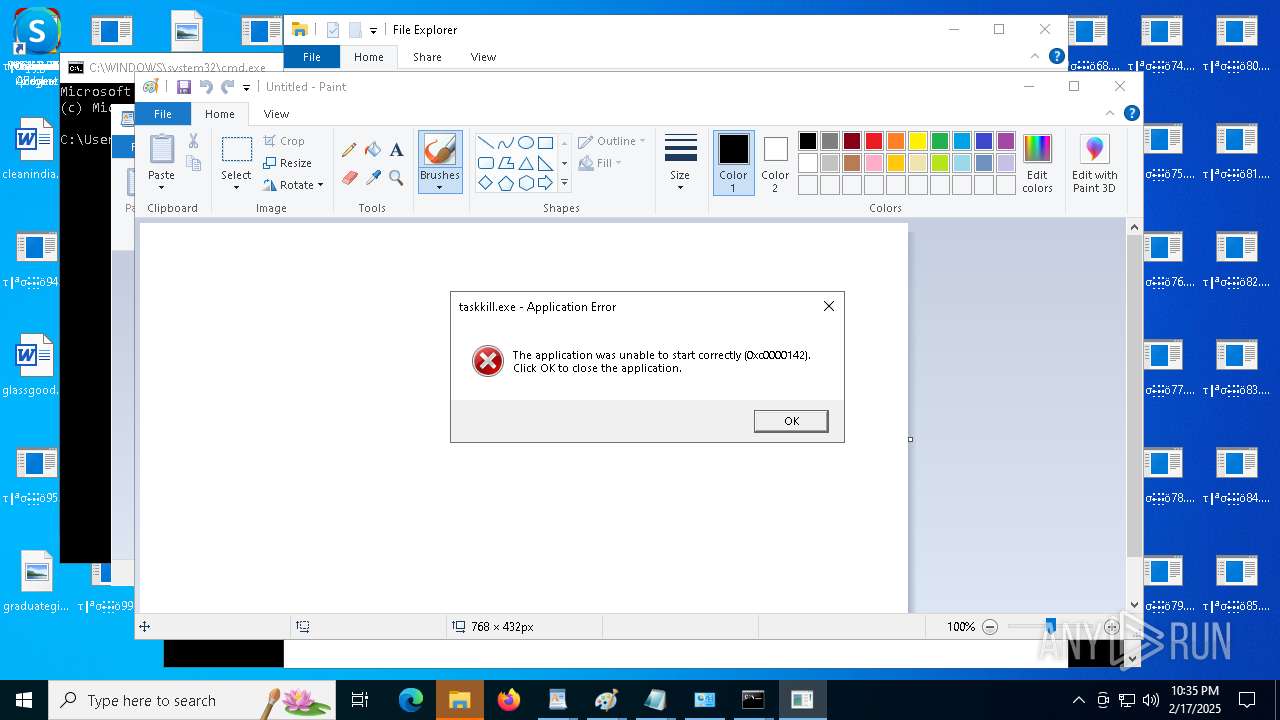Screen dimensions: 1280x720
Task: Choose the Hexagon shape
Action: pos(525,183)
